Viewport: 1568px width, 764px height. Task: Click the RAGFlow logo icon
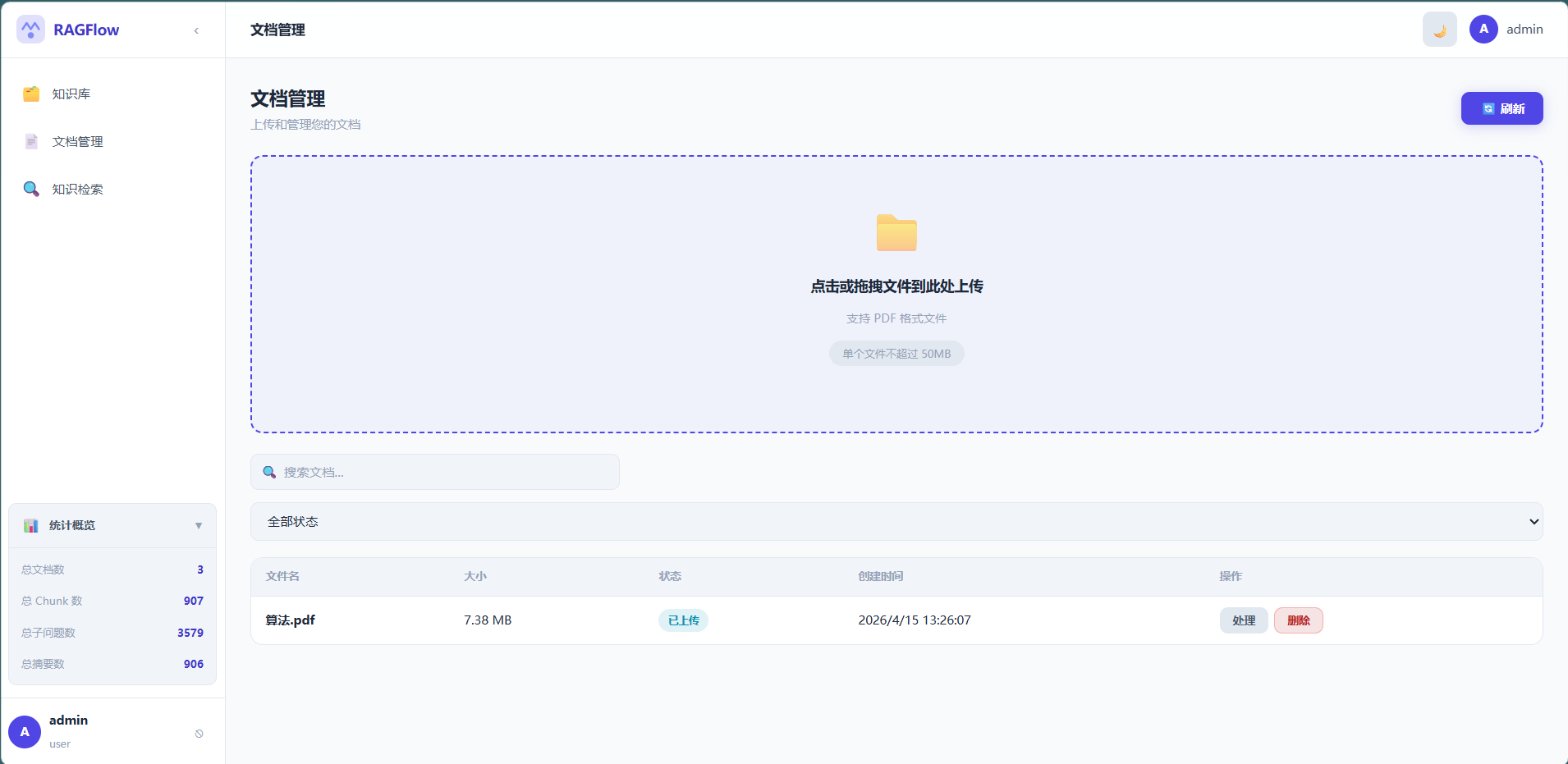pyautogui.click(x=30, y=30)
